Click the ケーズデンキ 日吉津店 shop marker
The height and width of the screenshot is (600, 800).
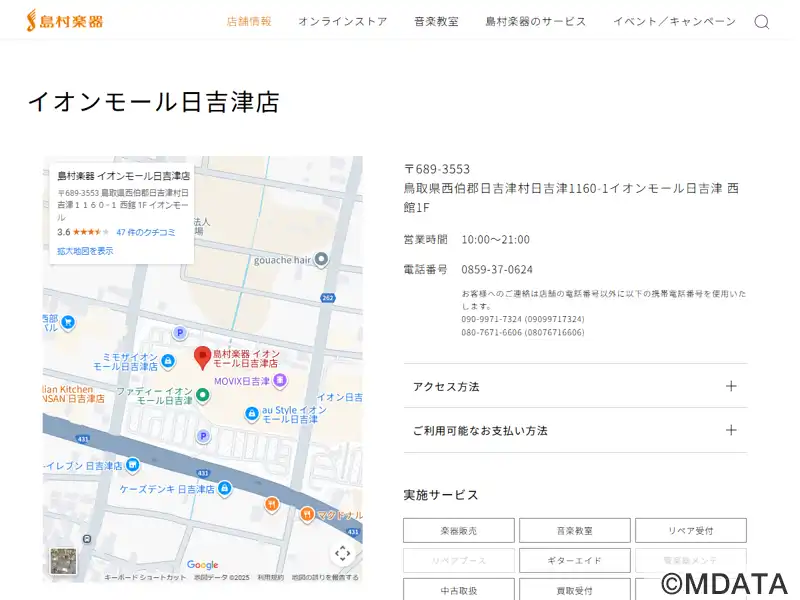[224, 488]
